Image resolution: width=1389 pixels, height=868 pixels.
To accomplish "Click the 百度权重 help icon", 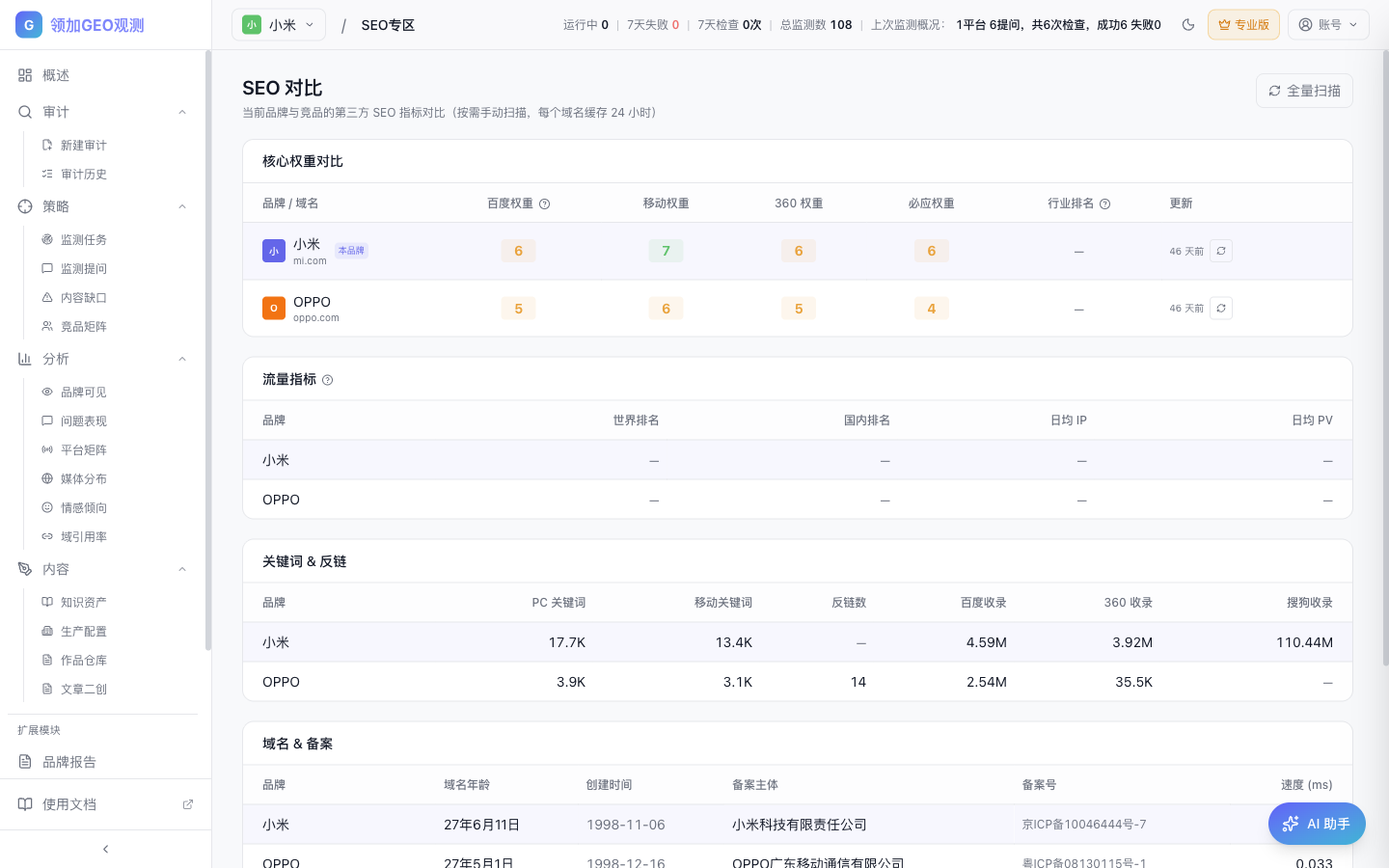I will [x=544, y=203].
